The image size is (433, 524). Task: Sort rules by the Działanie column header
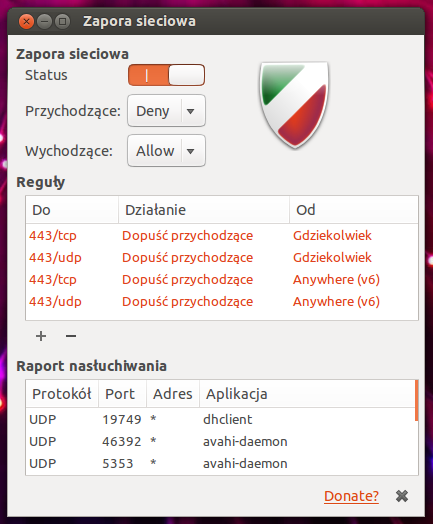(204, 210)
